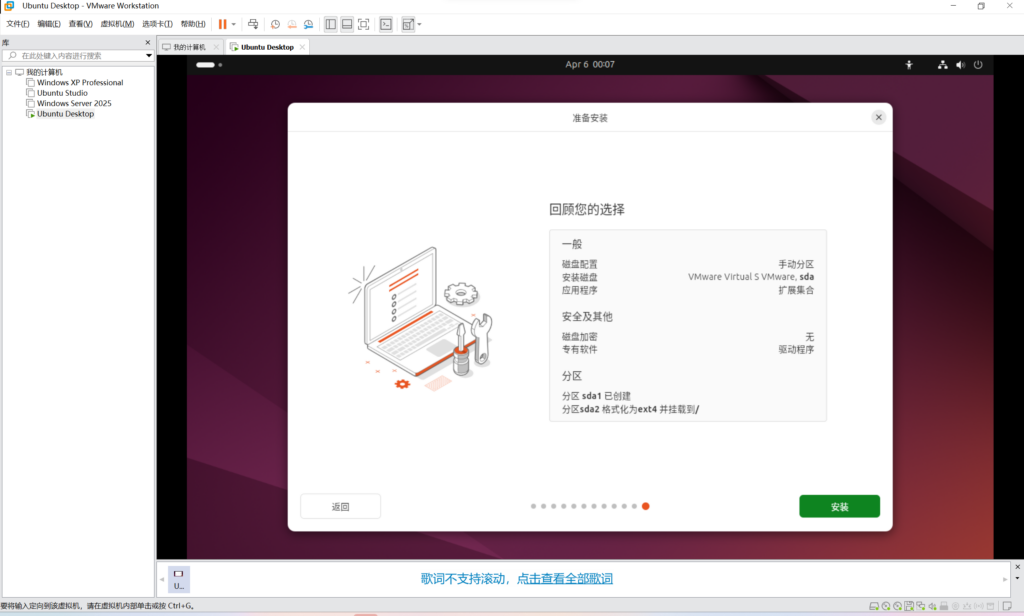Take a snapshot of this virtual machine
Screen dimensions: 1024x616
tap(276, 24)
